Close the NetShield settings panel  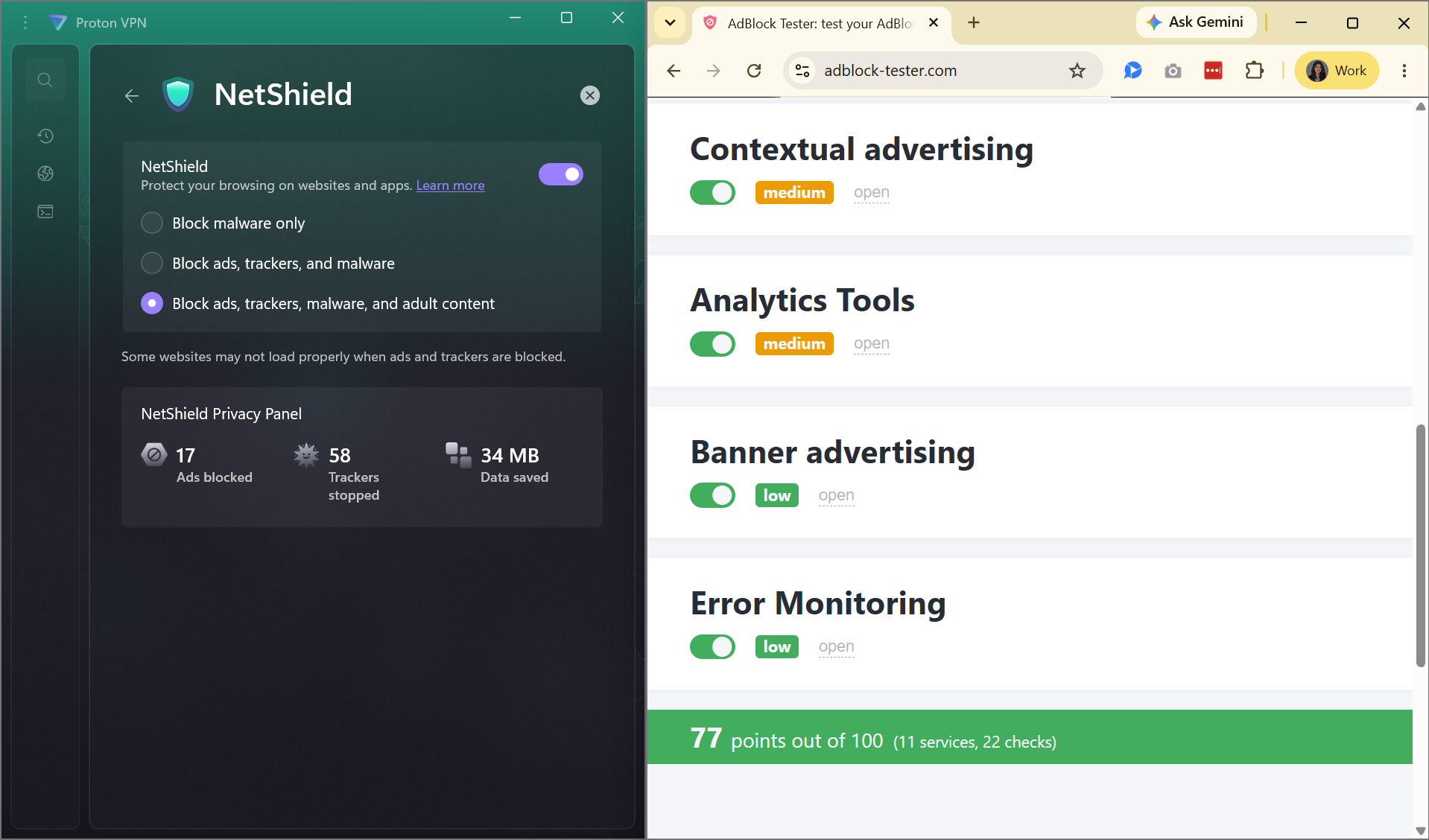(x=590, y=95)
